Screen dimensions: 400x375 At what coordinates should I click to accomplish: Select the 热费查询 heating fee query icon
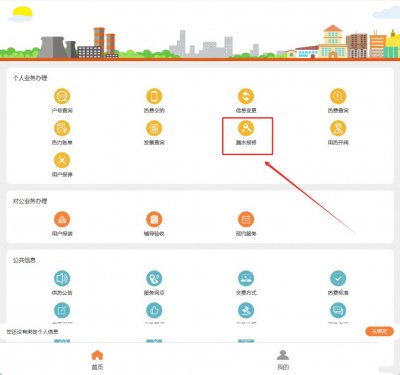pos(338,97)
